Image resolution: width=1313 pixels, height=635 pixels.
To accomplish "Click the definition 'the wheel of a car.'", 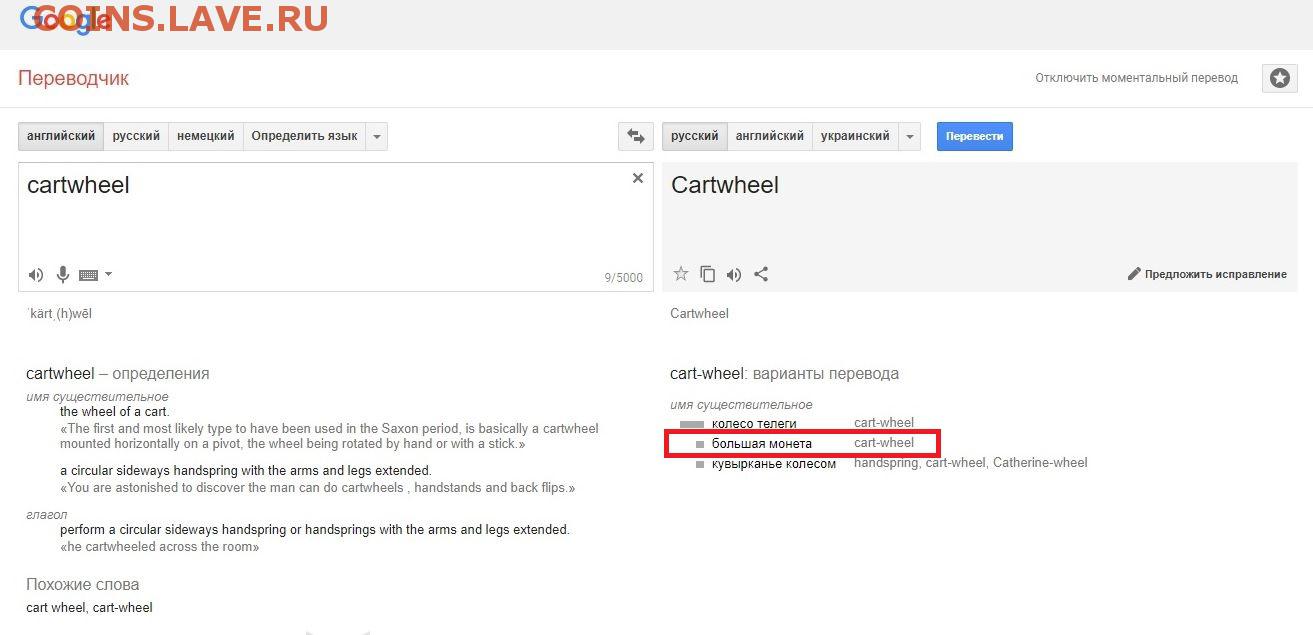I will coord(115,411).
